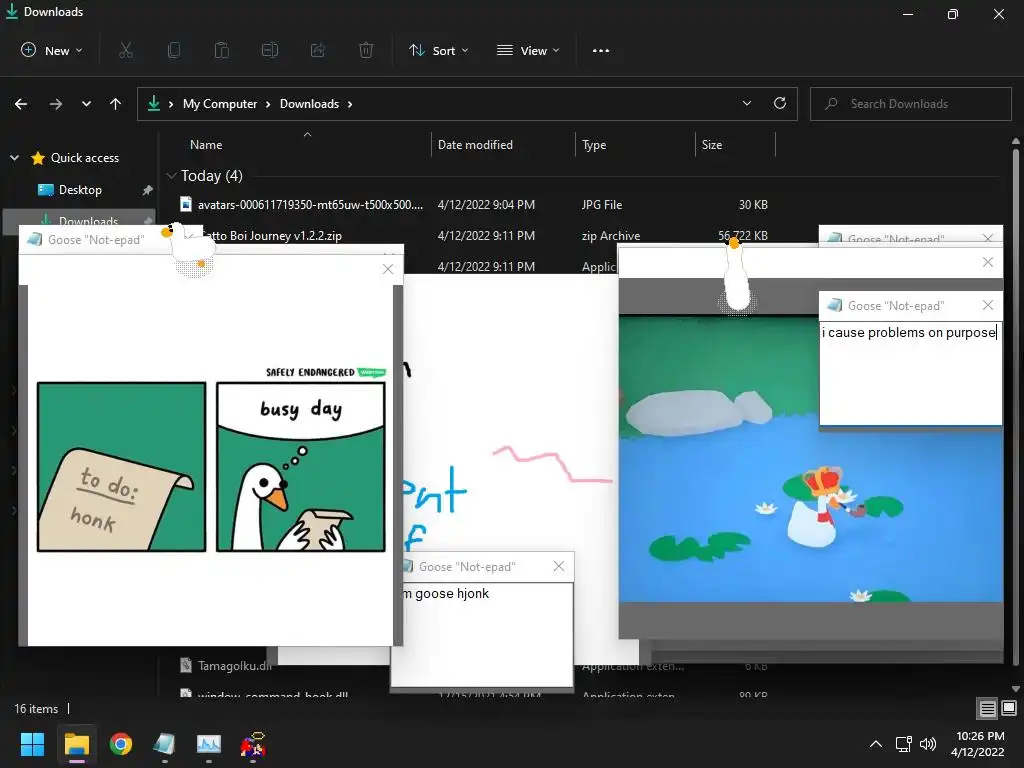Collapse the Quick access tree
This screenshot has width=1024, height=768.
(x=14, y=157)
